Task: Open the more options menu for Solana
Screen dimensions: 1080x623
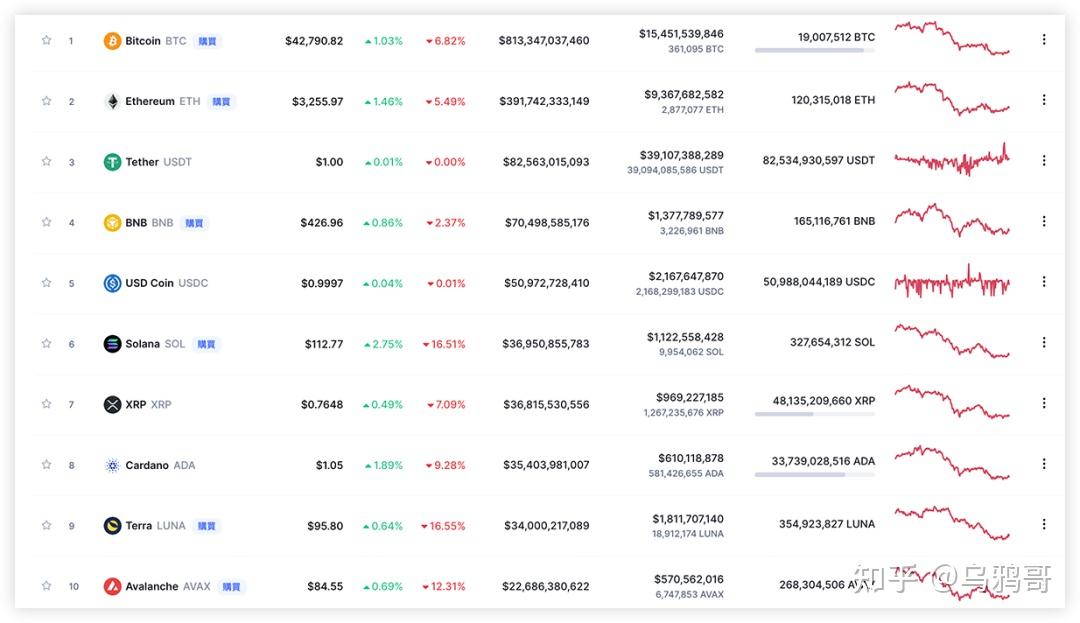Action: pos(1044,342)
